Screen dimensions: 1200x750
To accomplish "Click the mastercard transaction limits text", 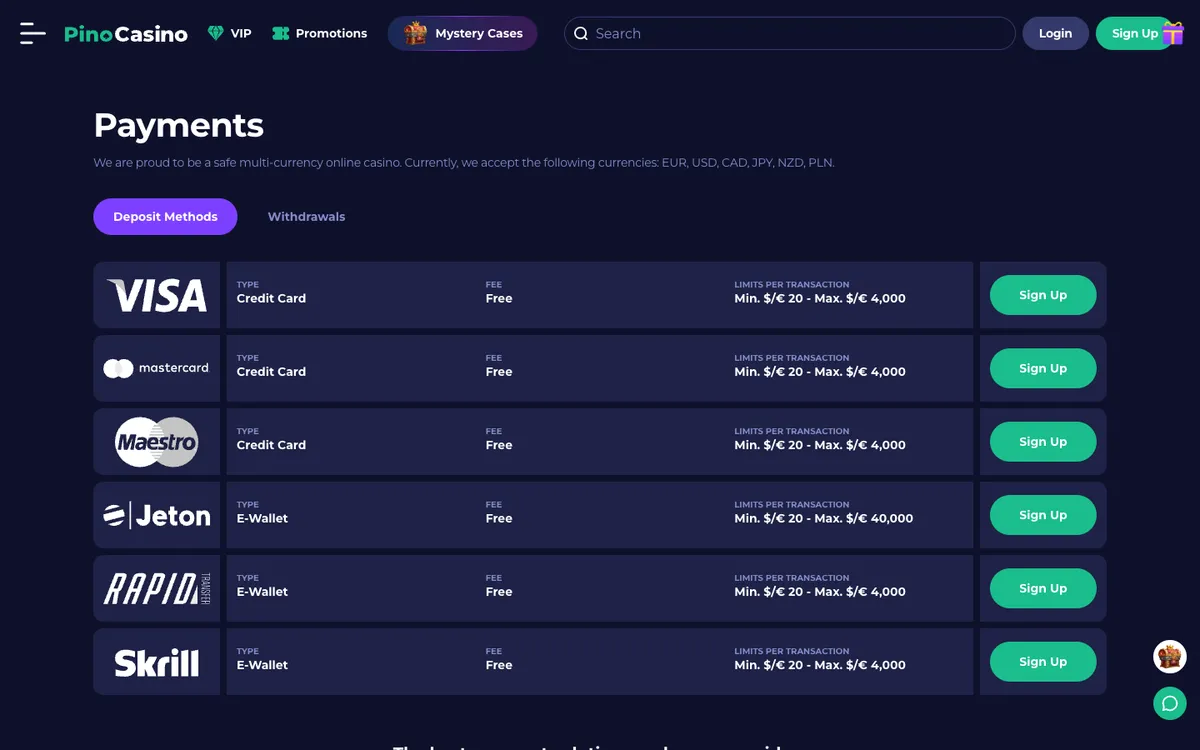I will tap(820, 372).
